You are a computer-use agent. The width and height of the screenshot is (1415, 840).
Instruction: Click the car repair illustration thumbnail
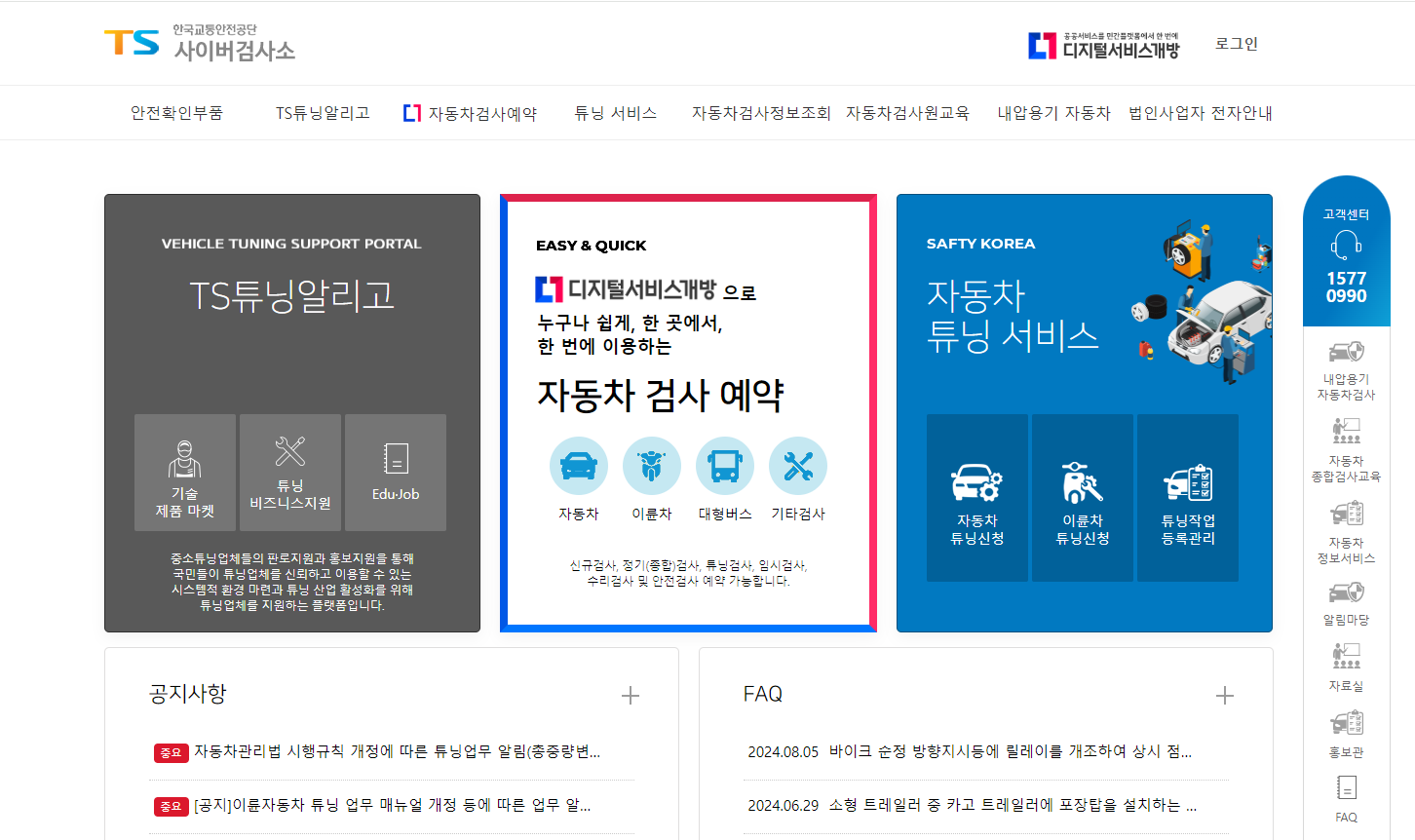(x=1201, y=302)
